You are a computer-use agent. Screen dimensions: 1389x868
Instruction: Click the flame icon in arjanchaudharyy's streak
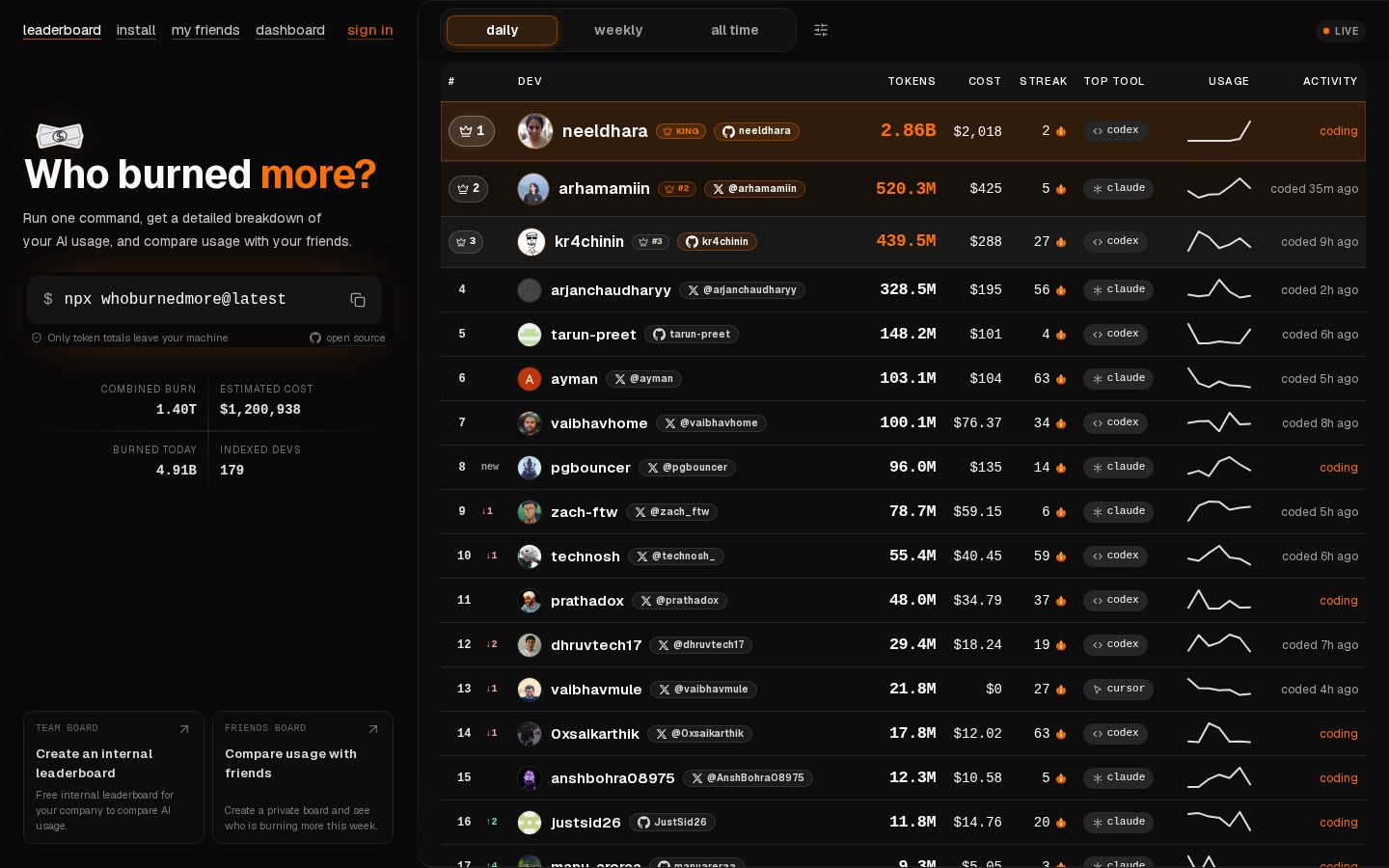tap(1061, 290)
